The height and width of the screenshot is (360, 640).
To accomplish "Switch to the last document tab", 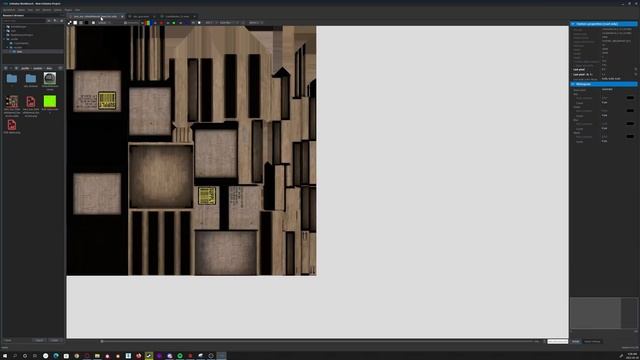I will coord(177,16).
